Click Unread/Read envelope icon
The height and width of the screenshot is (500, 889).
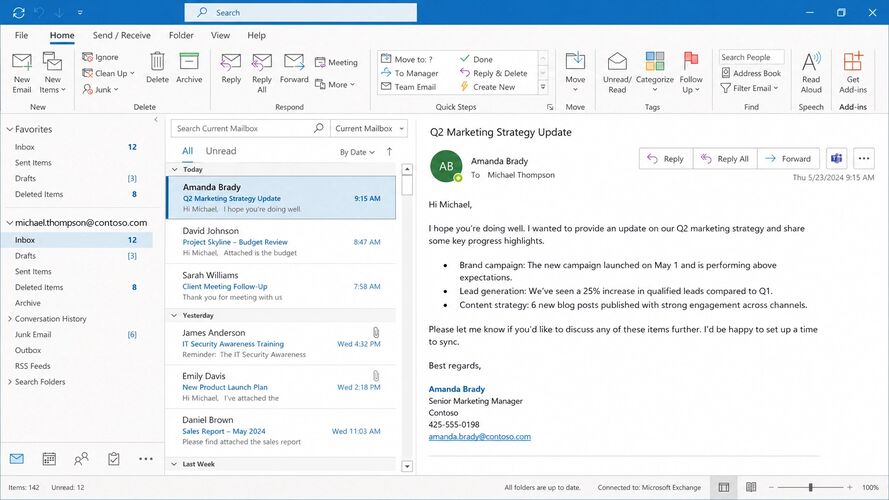tap(617, 61)
